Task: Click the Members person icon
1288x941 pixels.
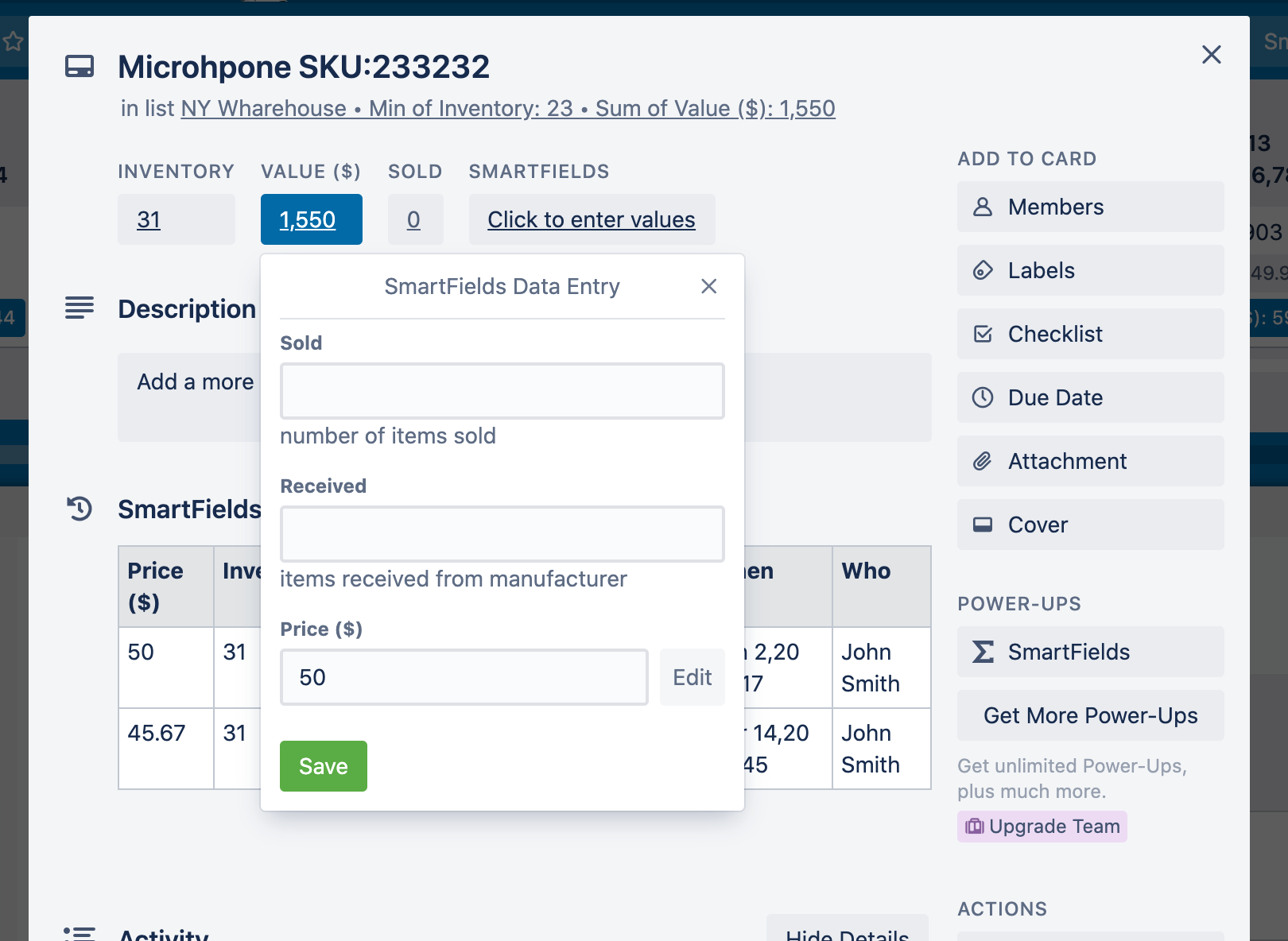Action: coord(983,207)
